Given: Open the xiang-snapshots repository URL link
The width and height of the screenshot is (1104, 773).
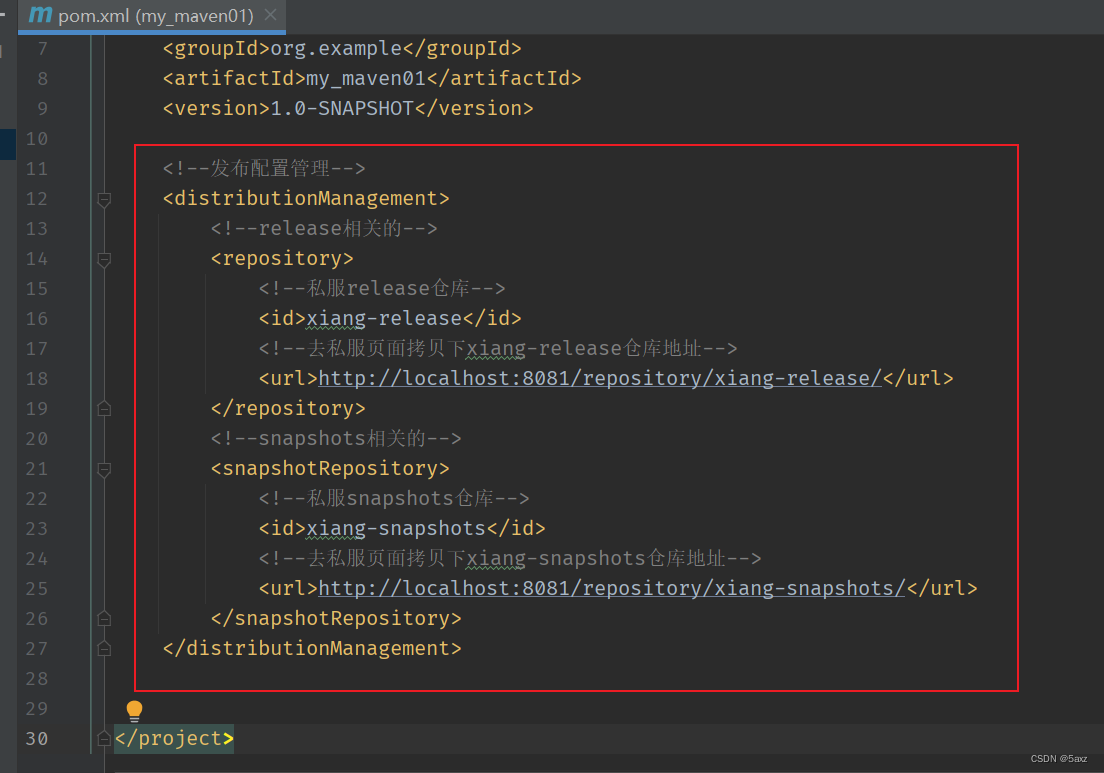Looking at the screenshot, I should [612, 588].
